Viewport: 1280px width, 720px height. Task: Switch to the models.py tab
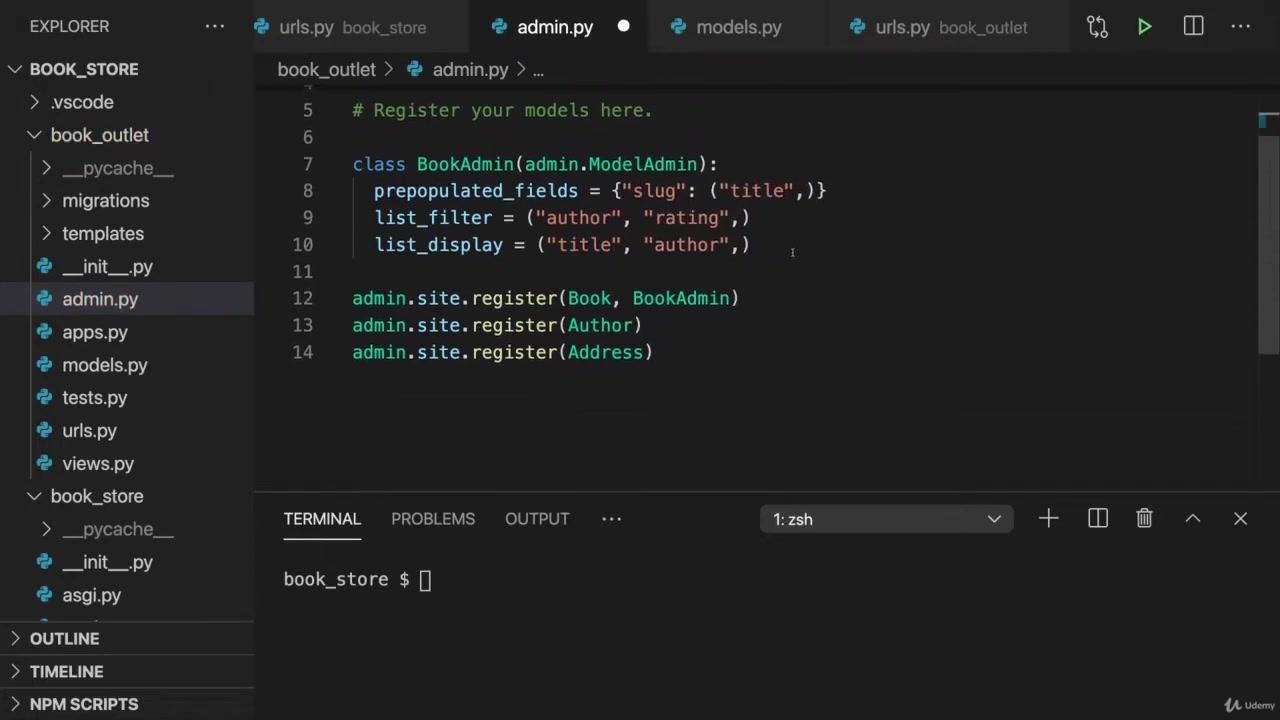coord(738,27)
